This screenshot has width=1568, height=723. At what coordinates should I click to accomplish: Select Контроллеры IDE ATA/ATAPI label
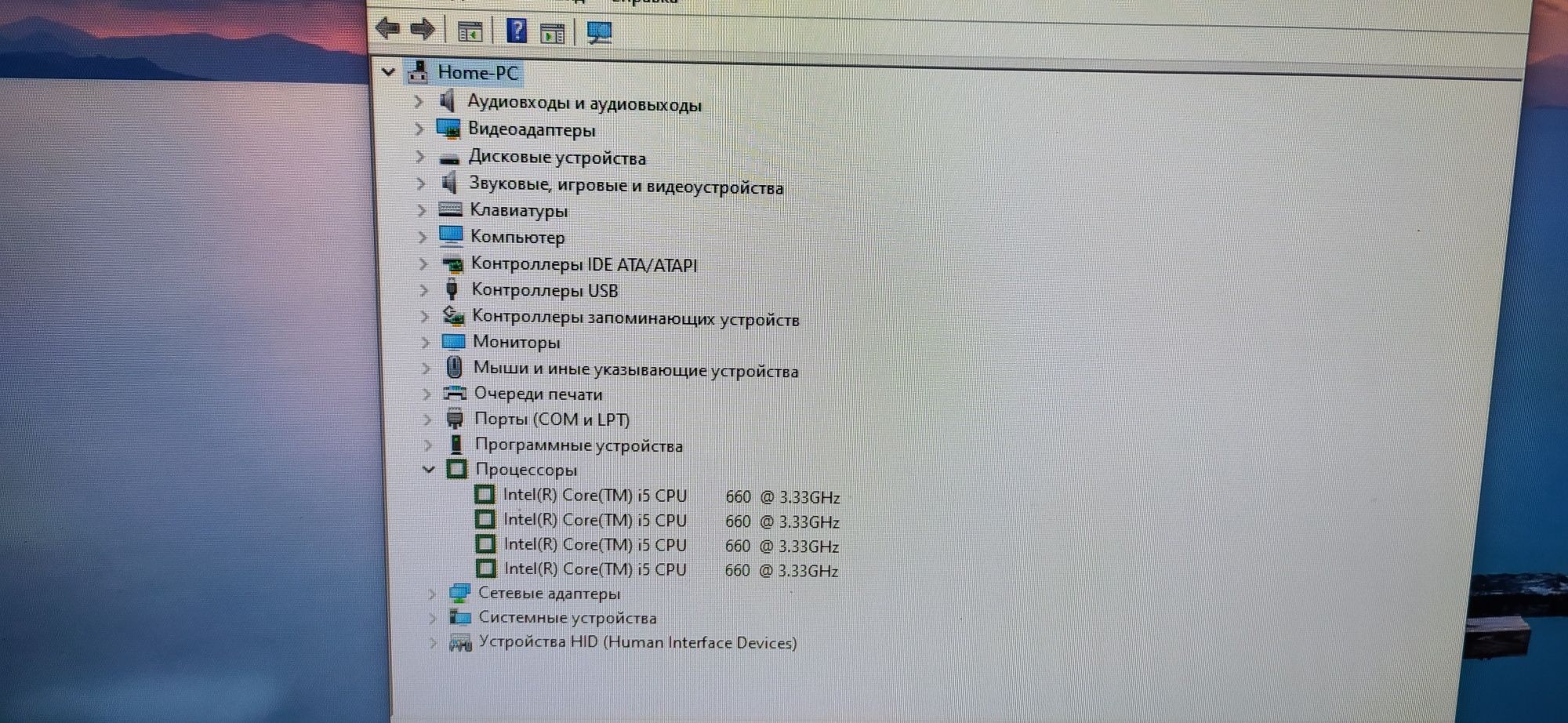point(584,264)
